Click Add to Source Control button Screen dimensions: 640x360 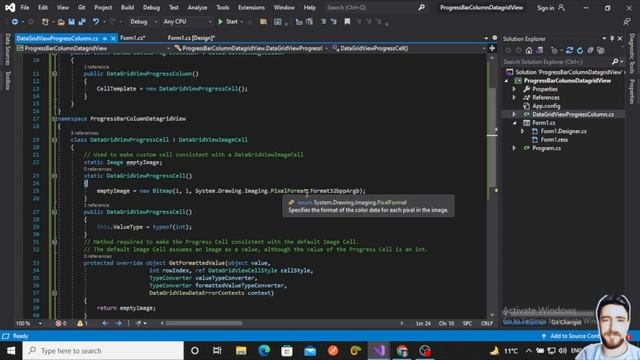575,336
